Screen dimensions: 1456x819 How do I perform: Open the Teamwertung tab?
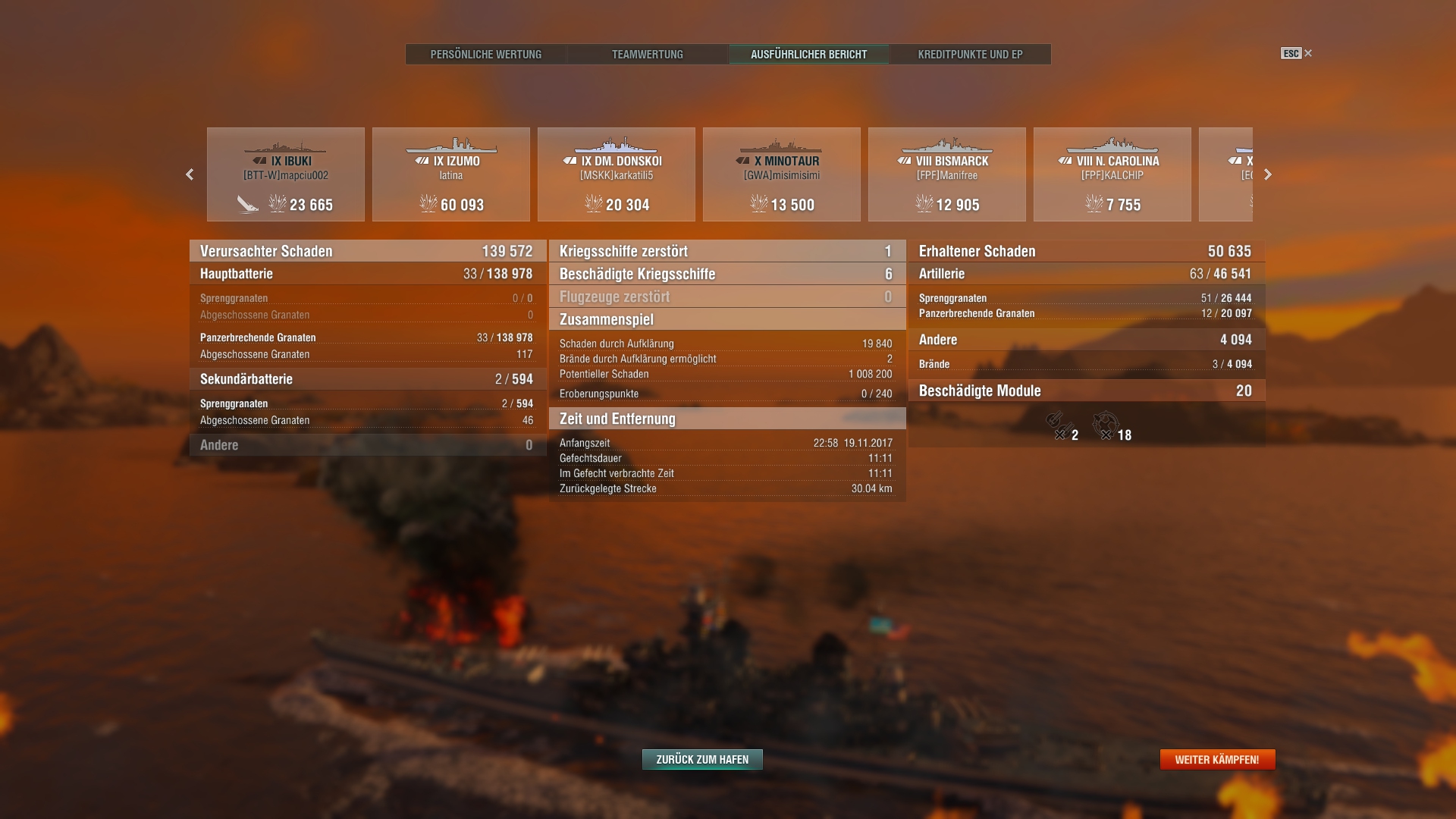click(648, 55)
